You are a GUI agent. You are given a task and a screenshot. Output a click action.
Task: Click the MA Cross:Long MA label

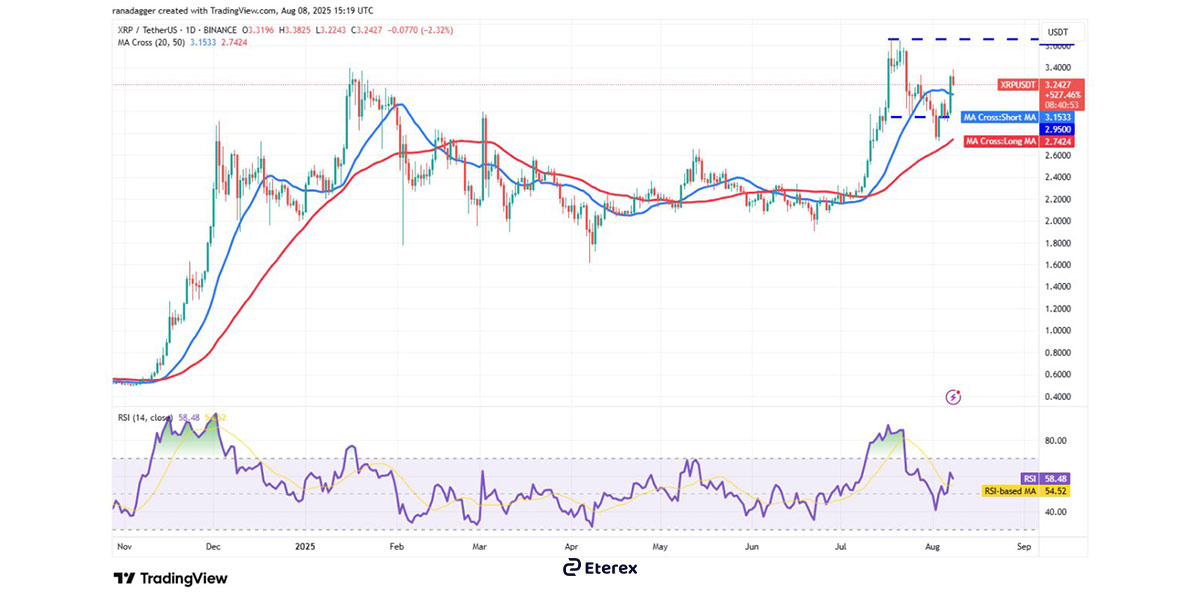1001,142
